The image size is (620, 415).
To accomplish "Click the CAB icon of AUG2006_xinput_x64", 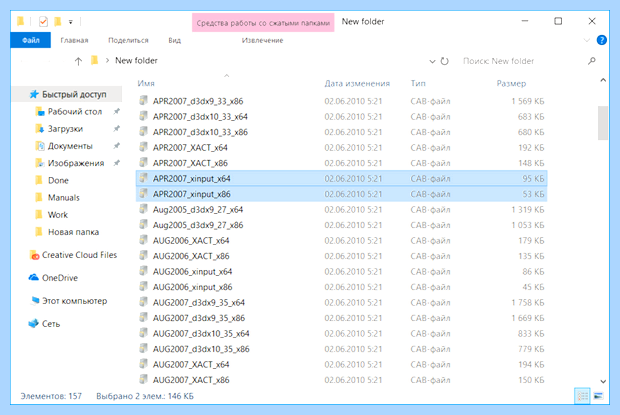I will pyautogui.click(x=143, y=271).
